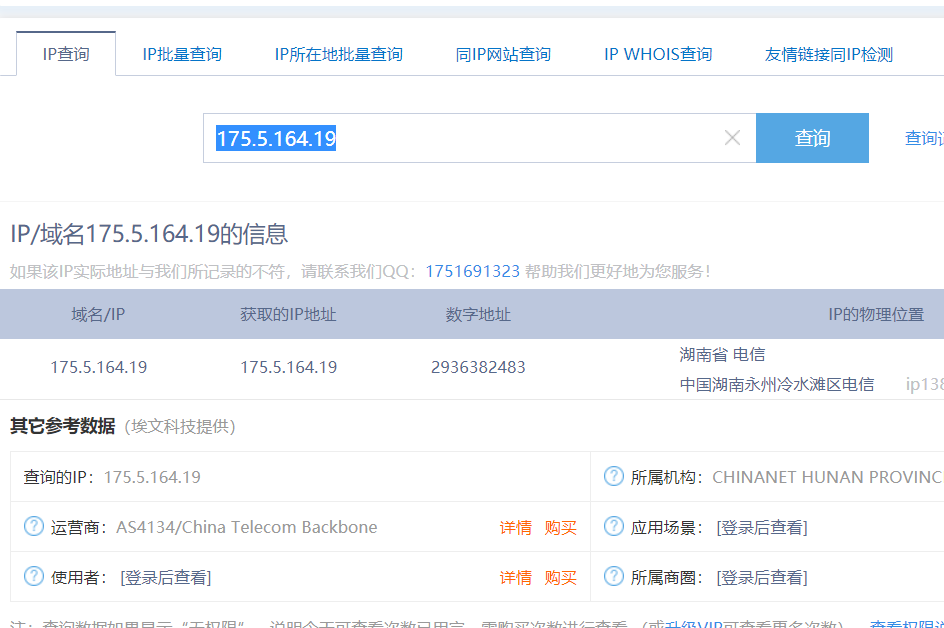Image resolution: width=944 pixels, height=628 pixels.
Task: Open the IP所在地批量查询 tab
Action: coord(338,54)
